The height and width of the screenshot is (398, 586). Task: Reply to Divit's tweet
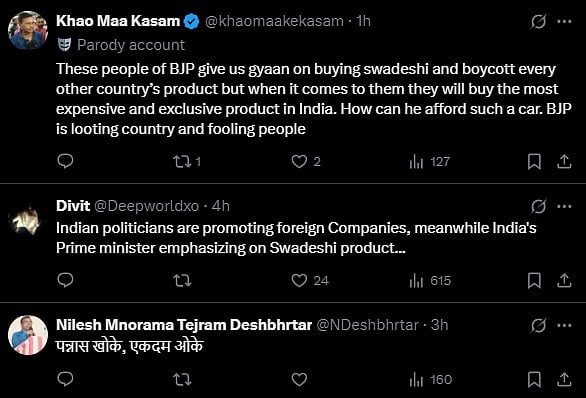click(x=65, y=280)
